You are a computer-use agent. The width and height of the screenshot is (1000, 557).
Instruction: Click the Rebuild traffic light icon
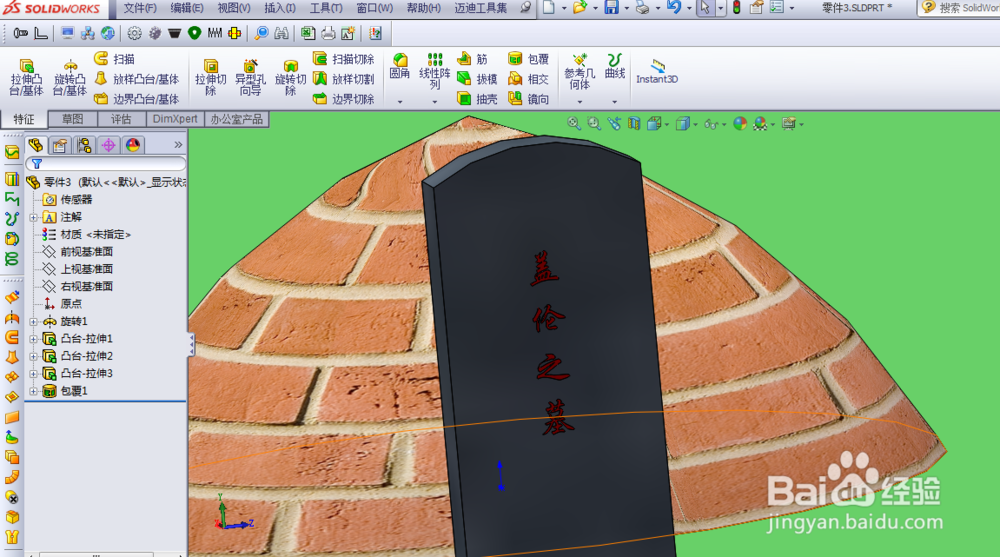[737, 8]
